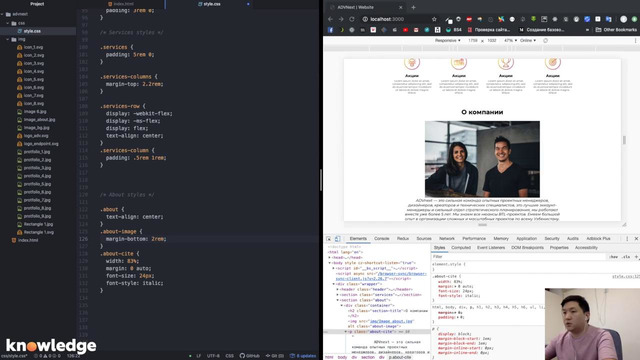Collapse the css folder in tree

coord(7,23)
